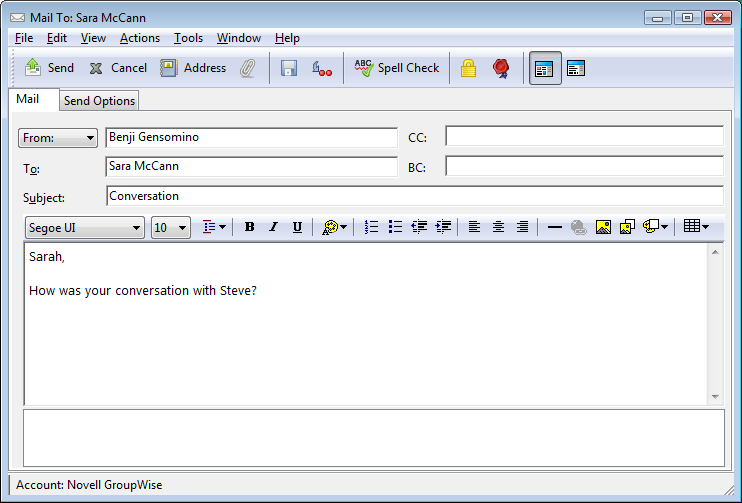Click the Find/Check names toolbar icon
The width and height of the screenshot is (742, 503).
pos(322,69)
